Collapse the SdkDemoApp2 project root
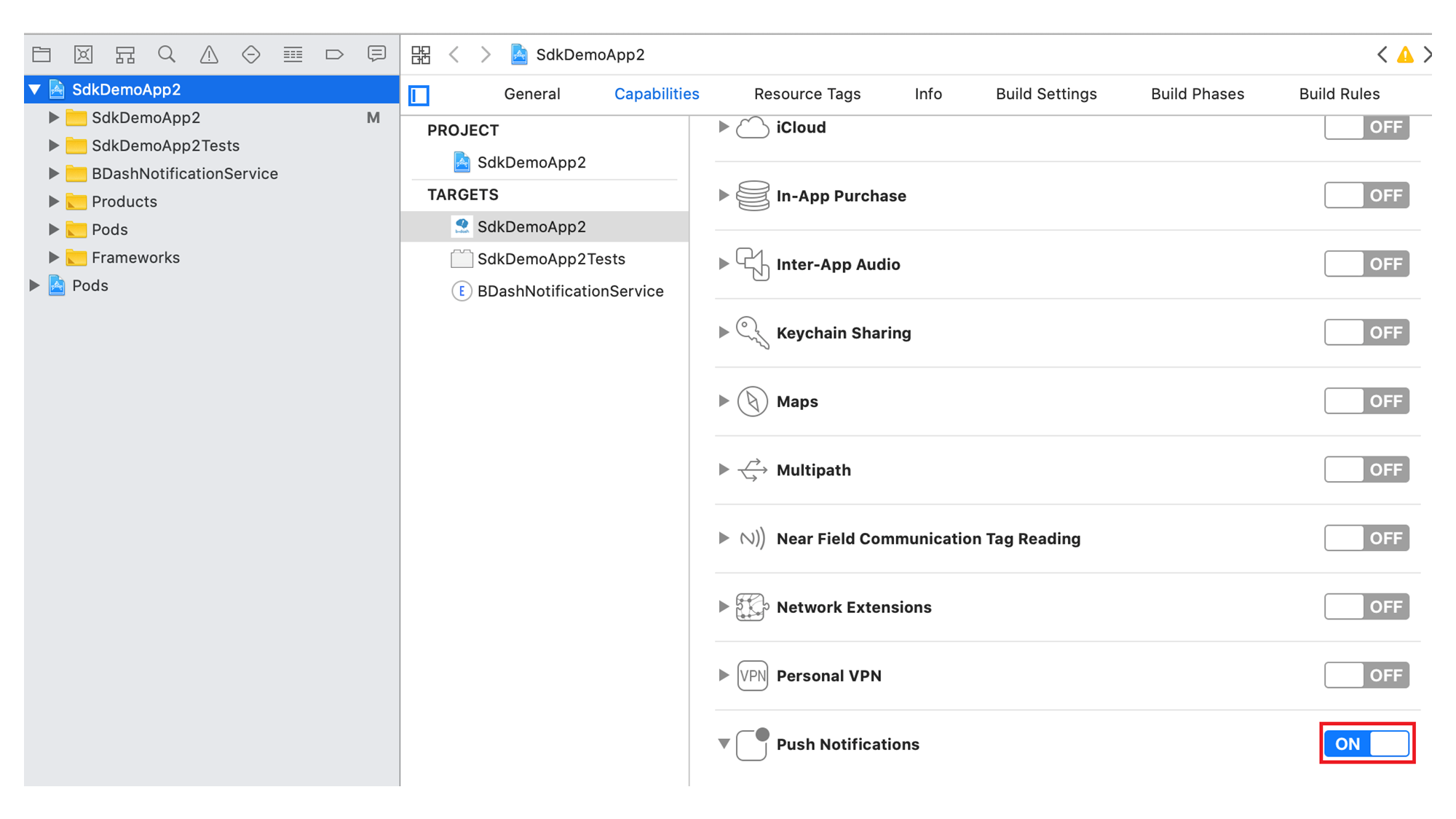The width and height of the screenshot is (1456, 819). pos(34,90)
